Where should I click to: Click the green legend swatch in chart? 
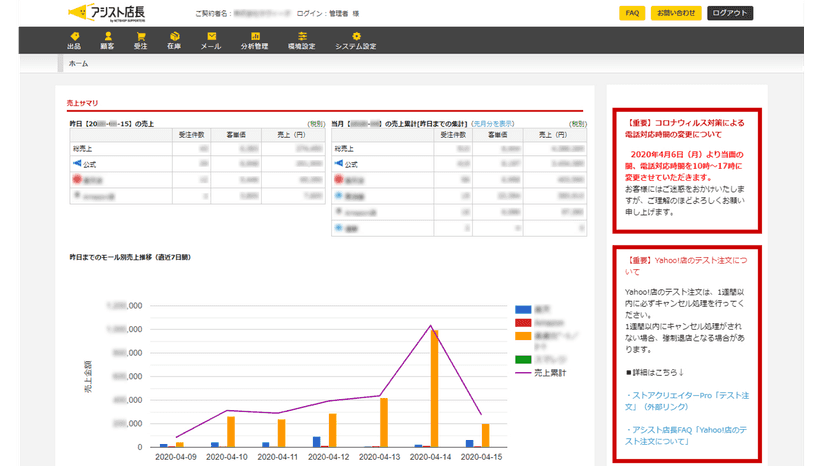coord(523,360)
